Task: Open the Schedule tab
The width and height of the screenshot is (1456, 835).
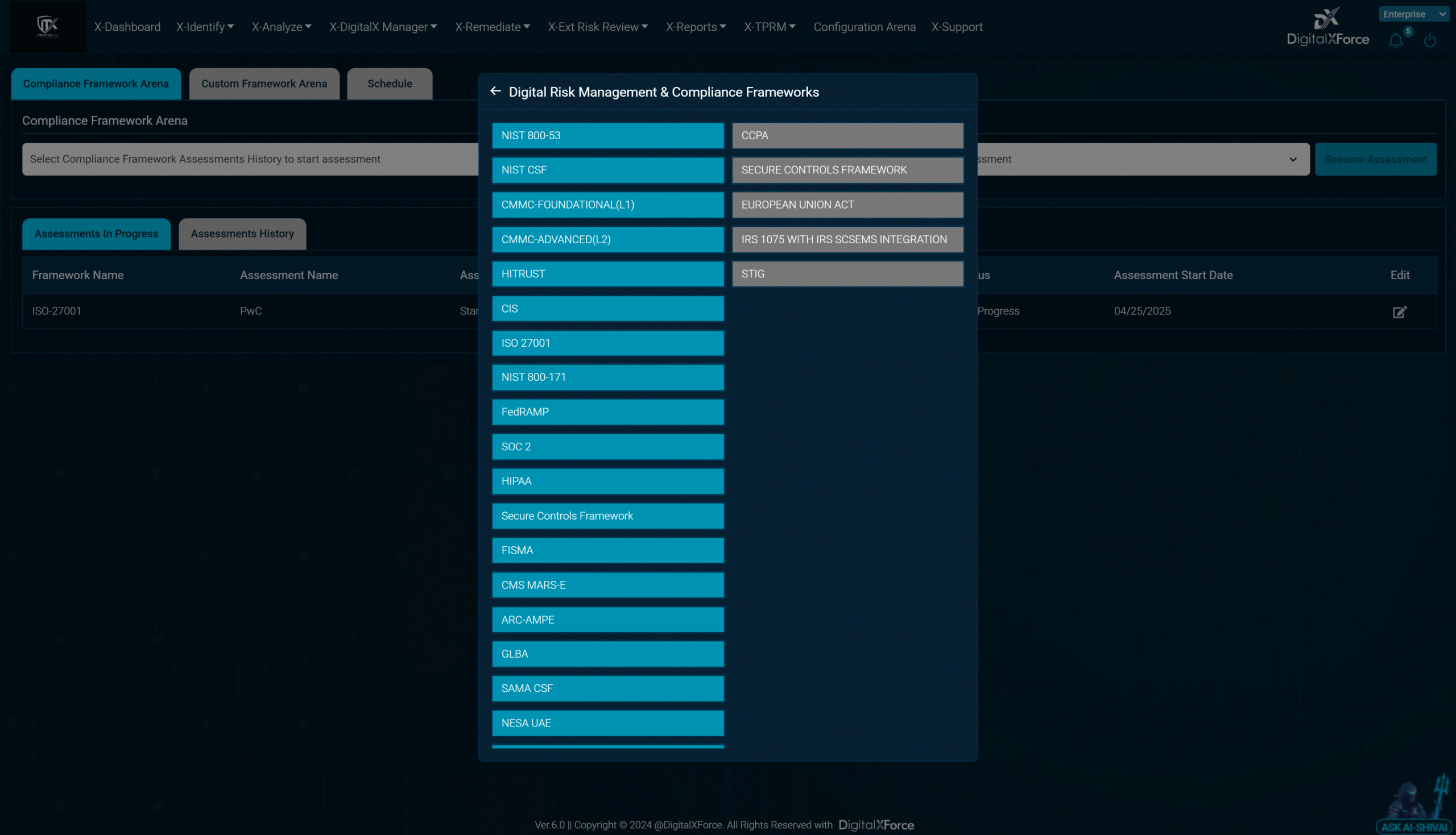Action: (x=390, y=84)
